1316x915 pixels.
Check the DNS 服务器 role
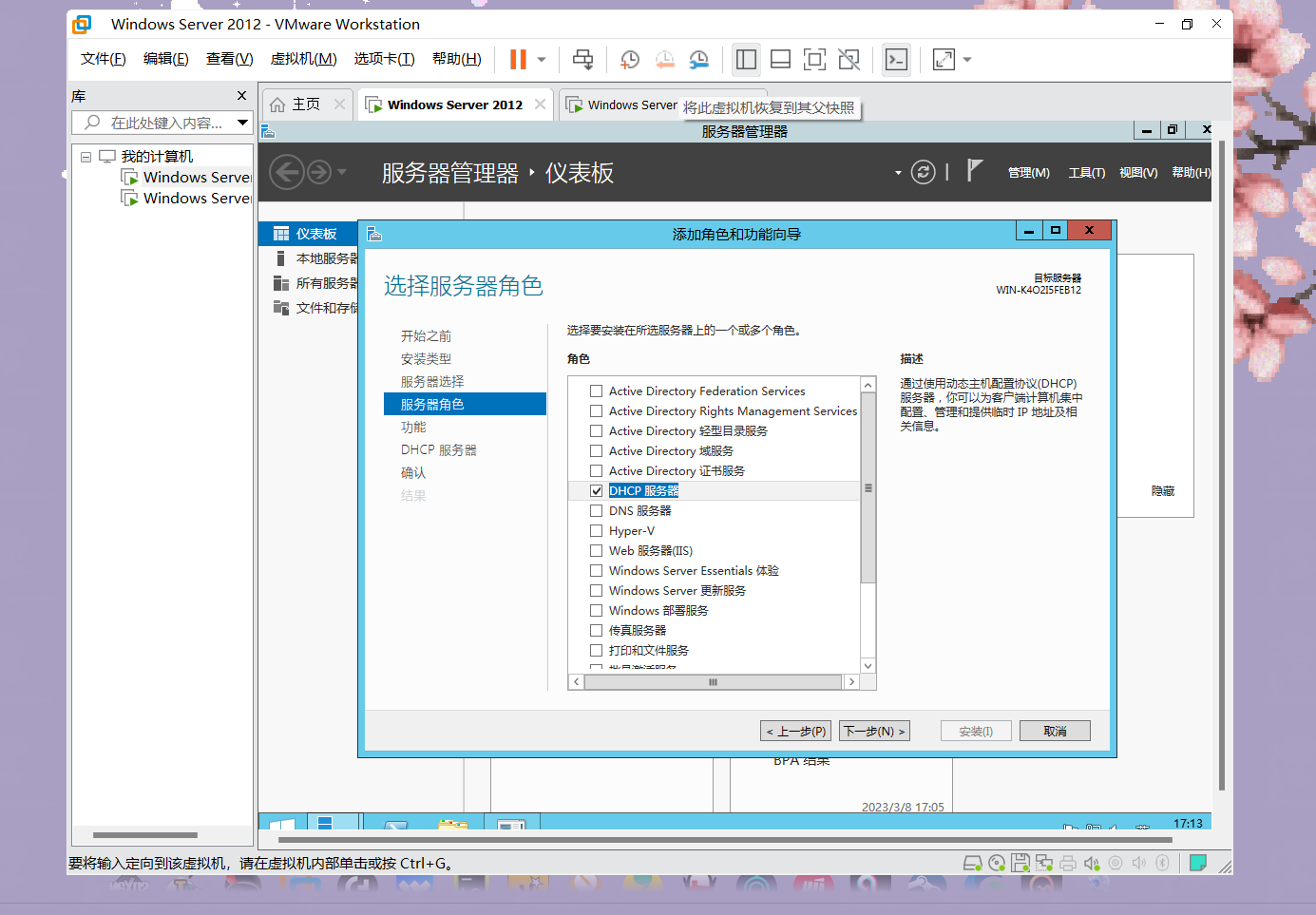tap(596, 511)
